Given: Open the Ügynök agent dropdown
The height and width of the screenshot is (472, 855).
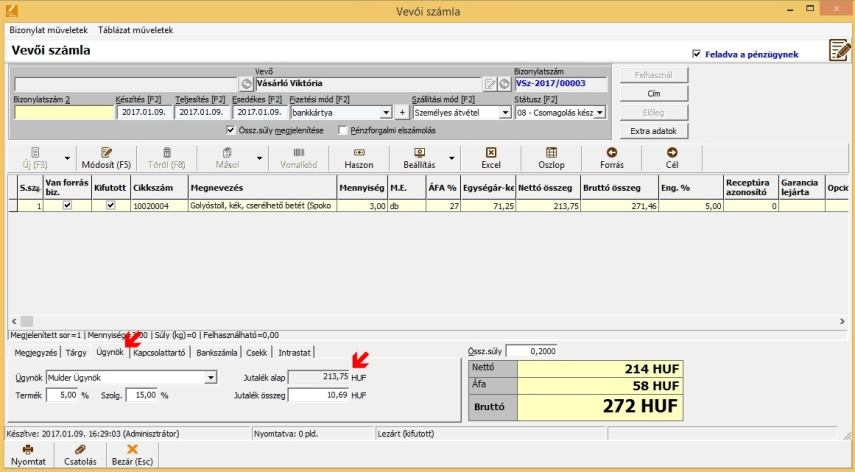Looking at the screenshot, I should coord(211,377).
